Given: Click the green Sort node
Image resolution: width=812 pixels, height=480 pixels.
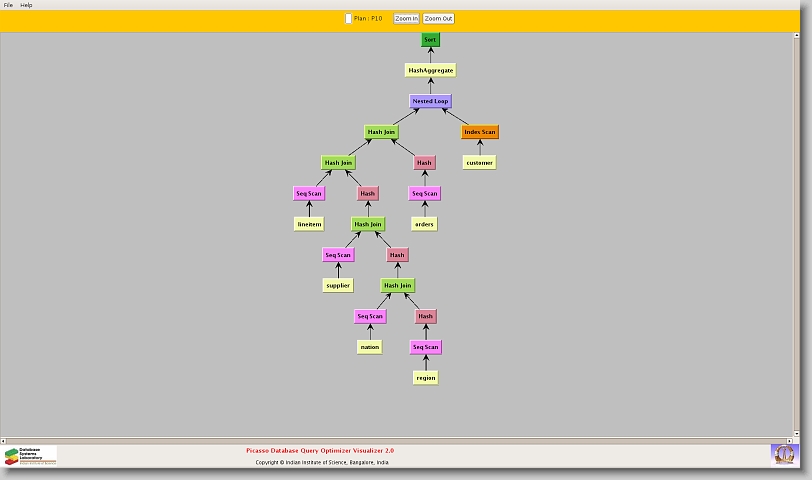Looking at the screenshot, I should [x=430, y=40].
